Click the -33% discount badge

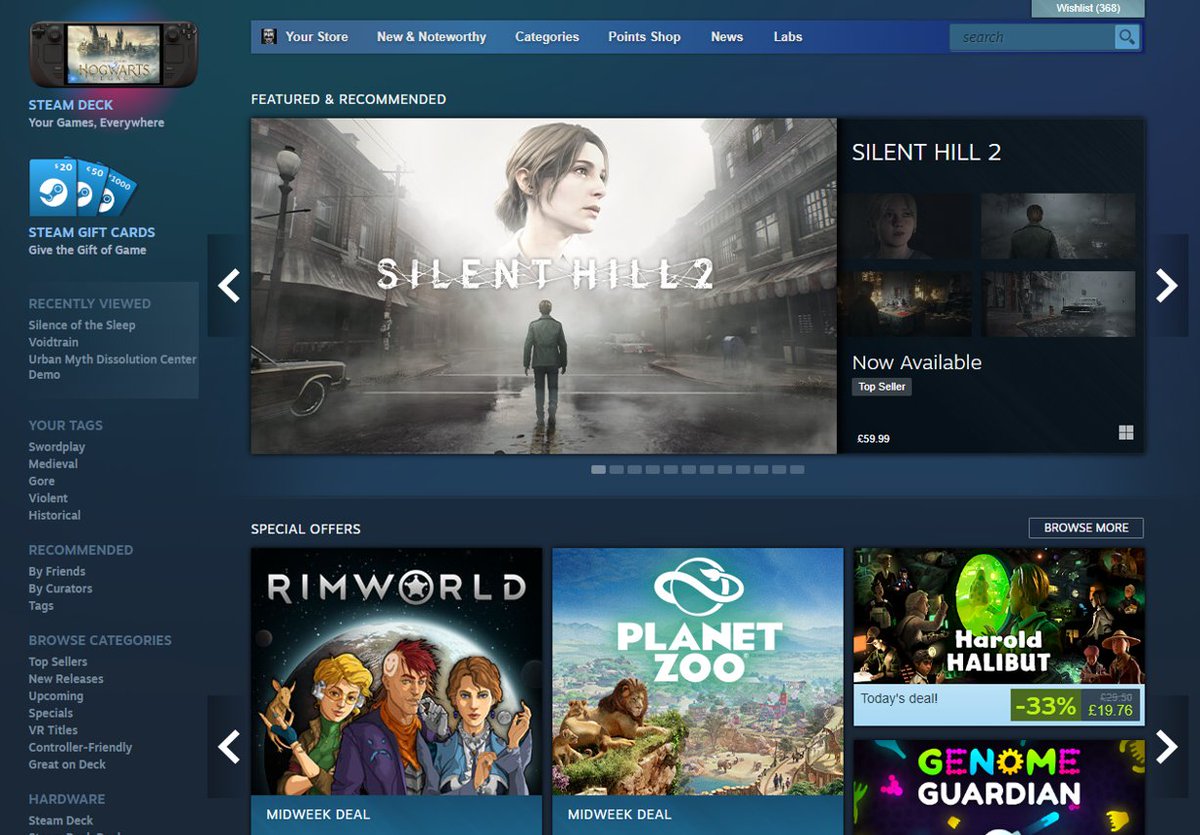tap(1045, 705)
